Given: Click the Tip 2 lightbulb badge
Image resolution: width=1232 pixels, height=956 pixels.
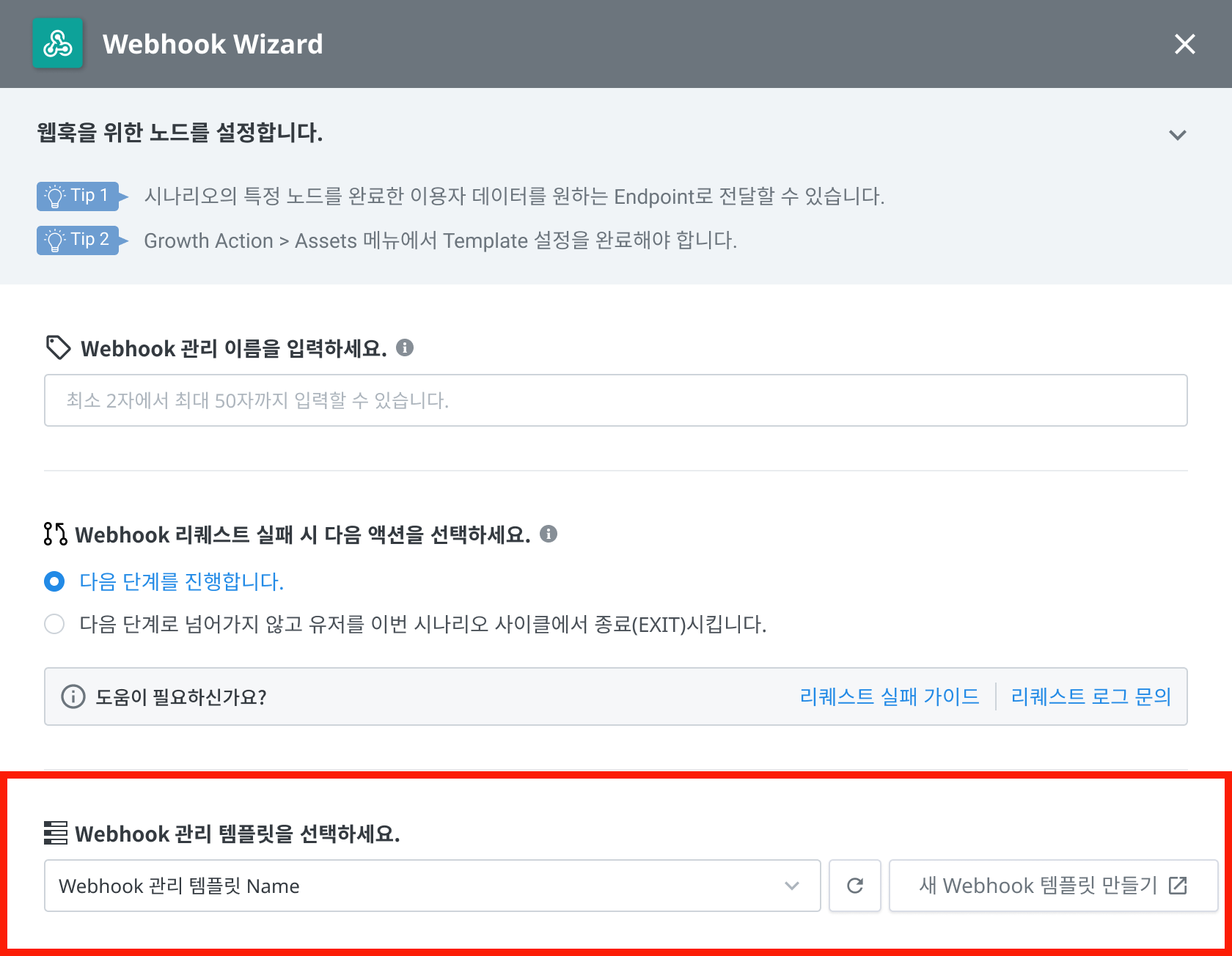Looking at the screenshot, I should [78, 240].
